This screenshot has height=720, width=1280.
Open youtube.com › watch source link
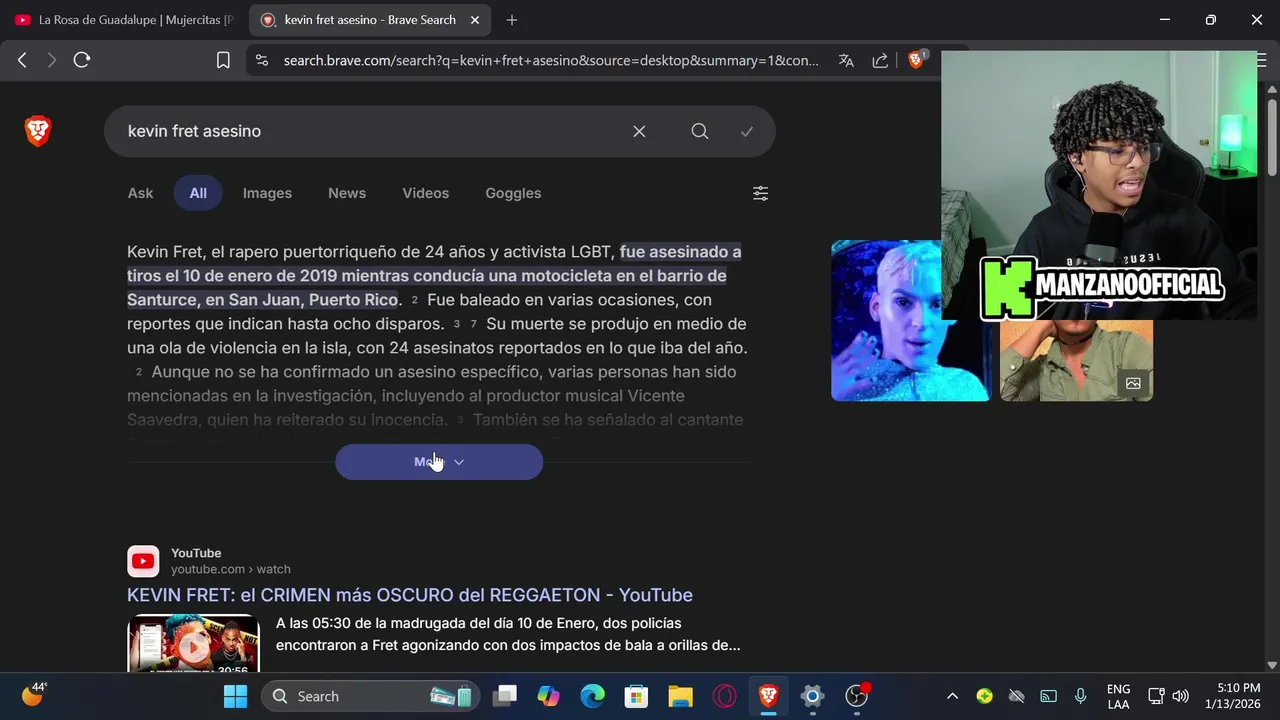click(231, 569)
